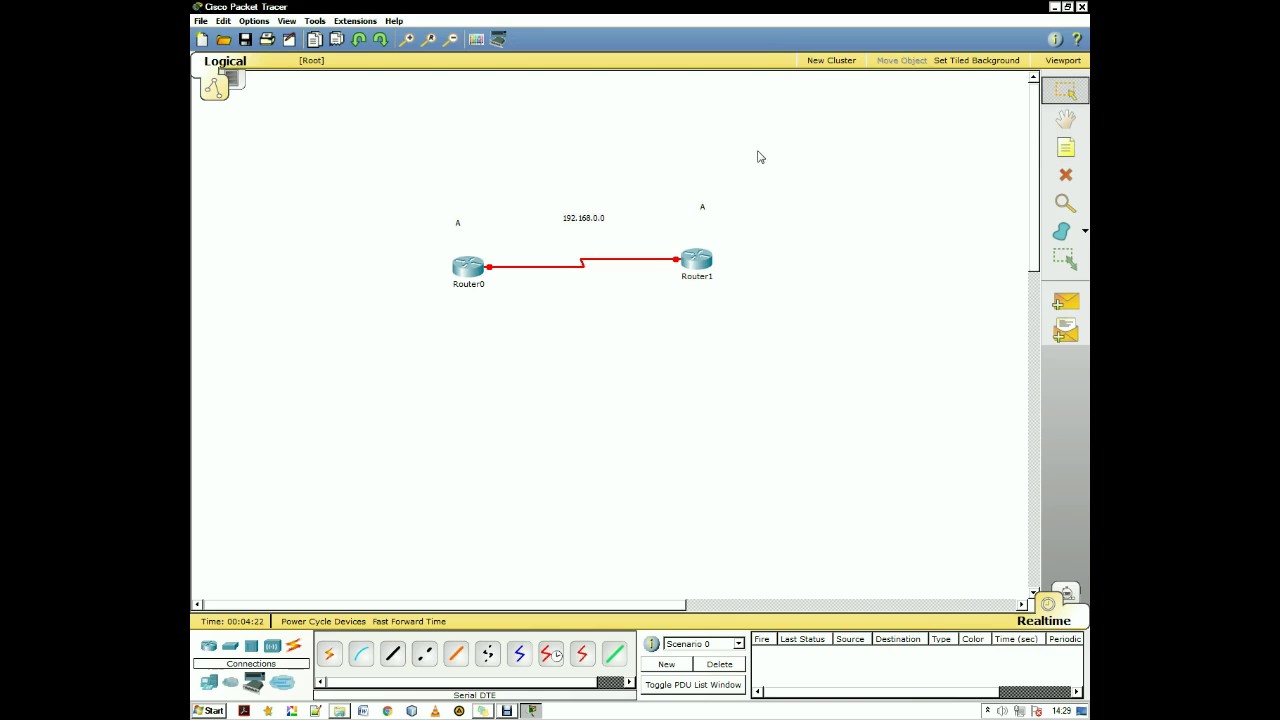Open the Drawing Palette icon
The width and height of the screenshot is (1280, 720).
pos(476,39)
